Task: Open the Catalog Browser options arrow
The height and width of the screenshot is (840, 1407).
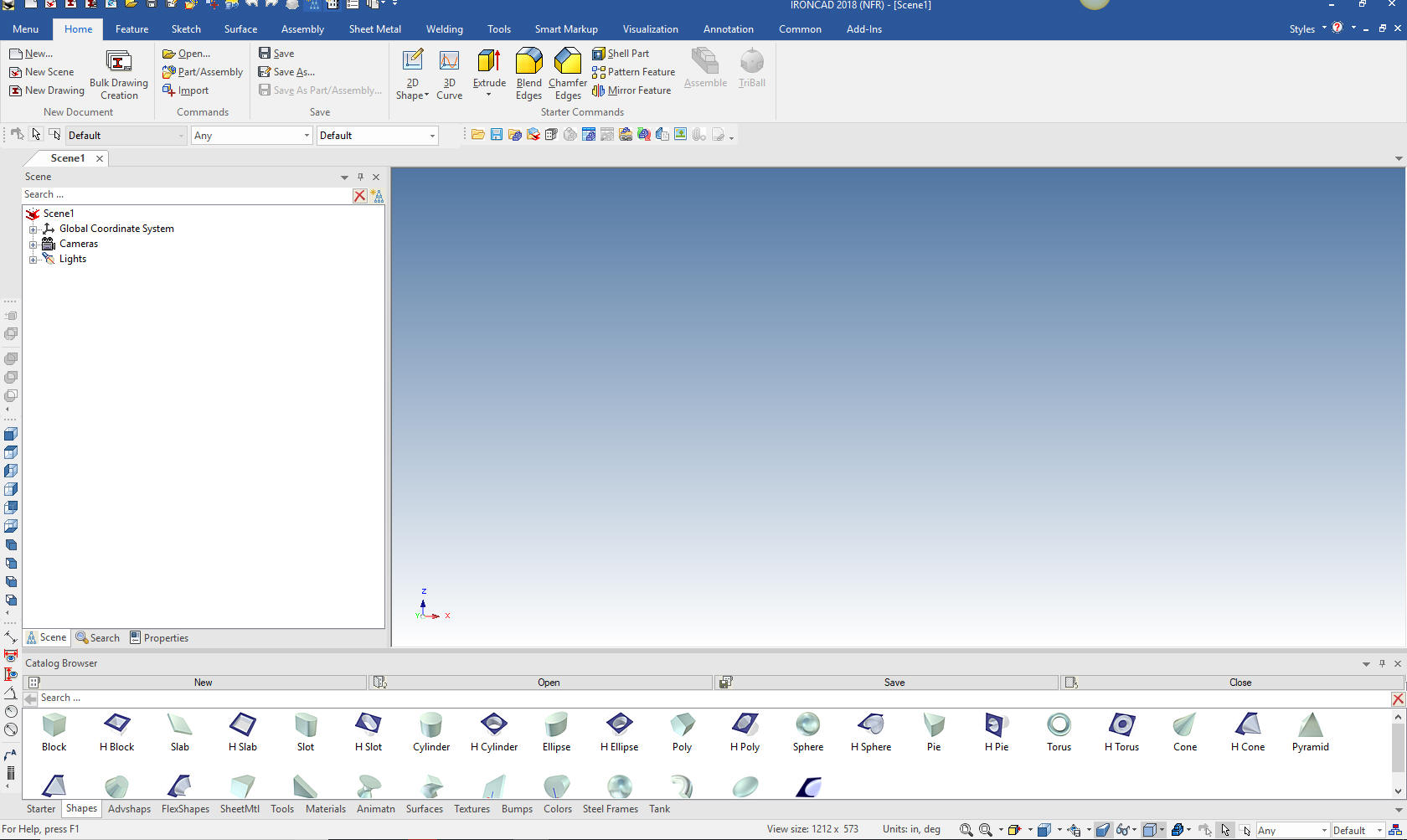Action: [x=1366, y=663]
